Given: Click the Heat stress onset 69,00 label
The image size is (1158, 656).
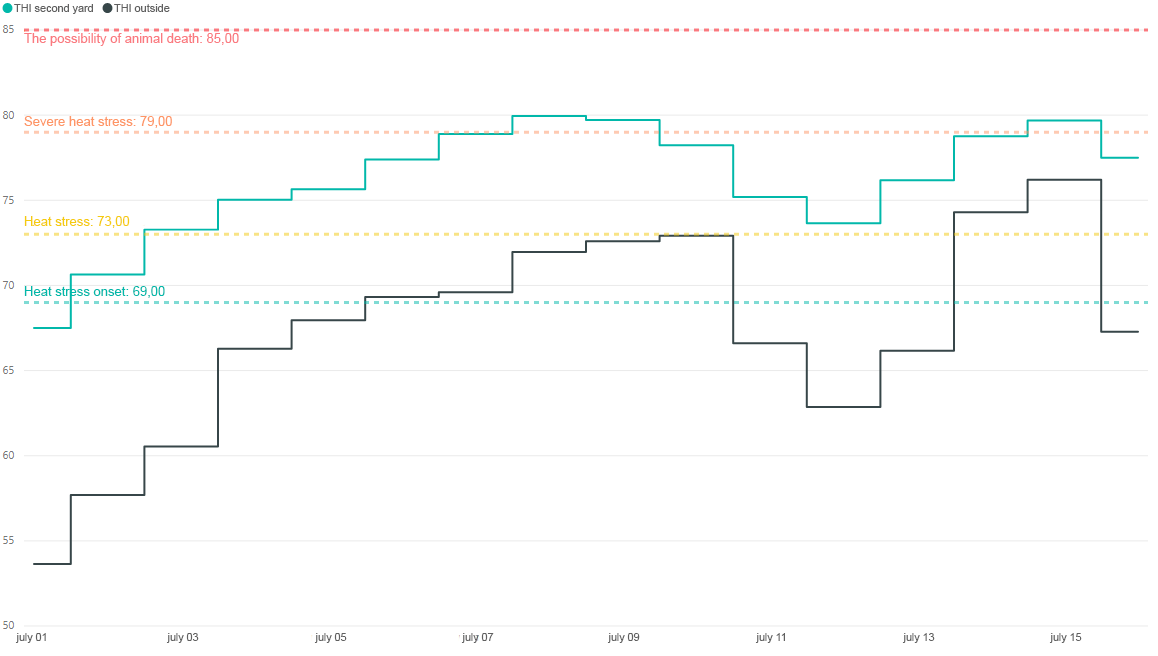Looking at the screenshot, I should coord(95,292).
